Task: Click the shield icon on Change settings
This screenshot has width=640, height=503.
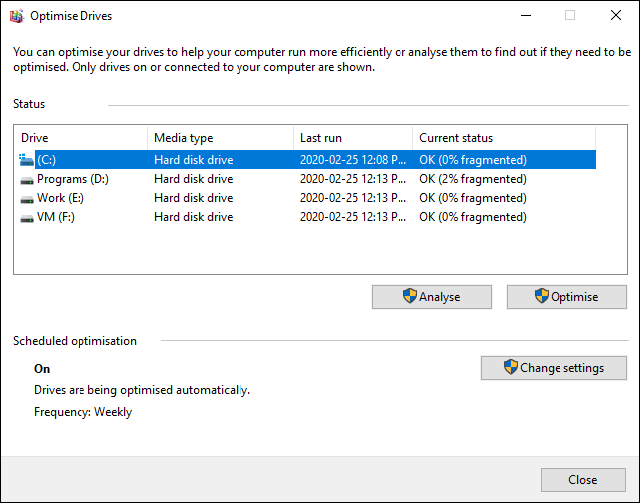Action: [510, 367]
